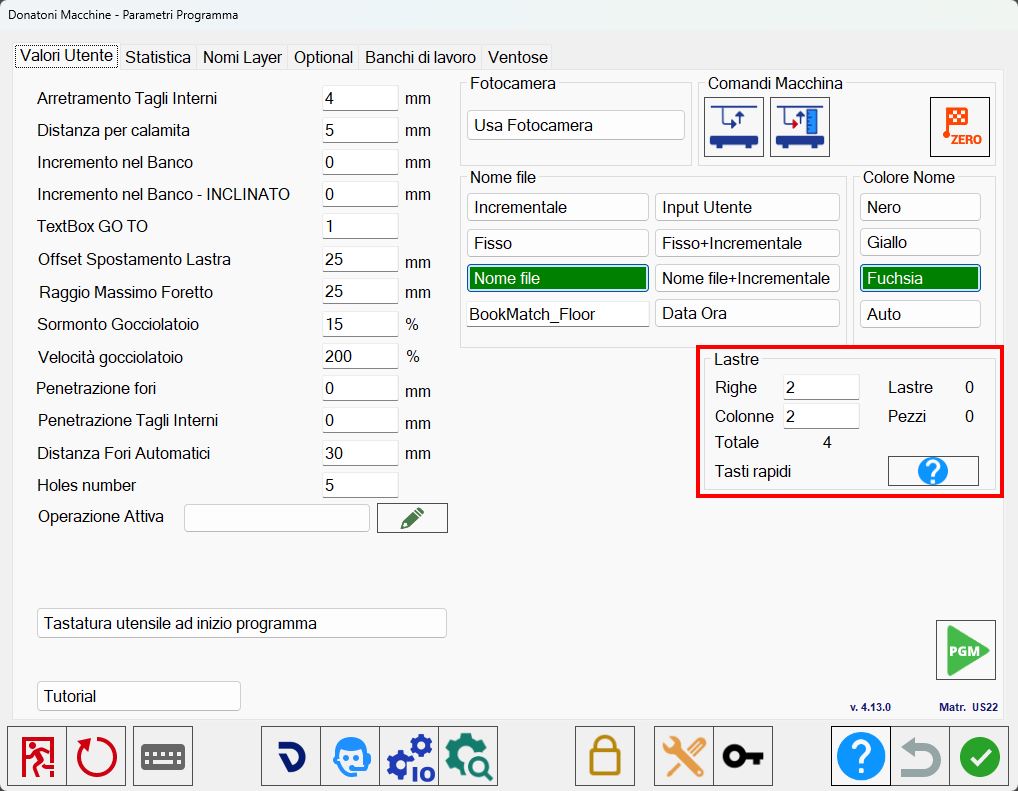Click the green PGM play icon
This screenshot has width=1018, height=791.
965,650
